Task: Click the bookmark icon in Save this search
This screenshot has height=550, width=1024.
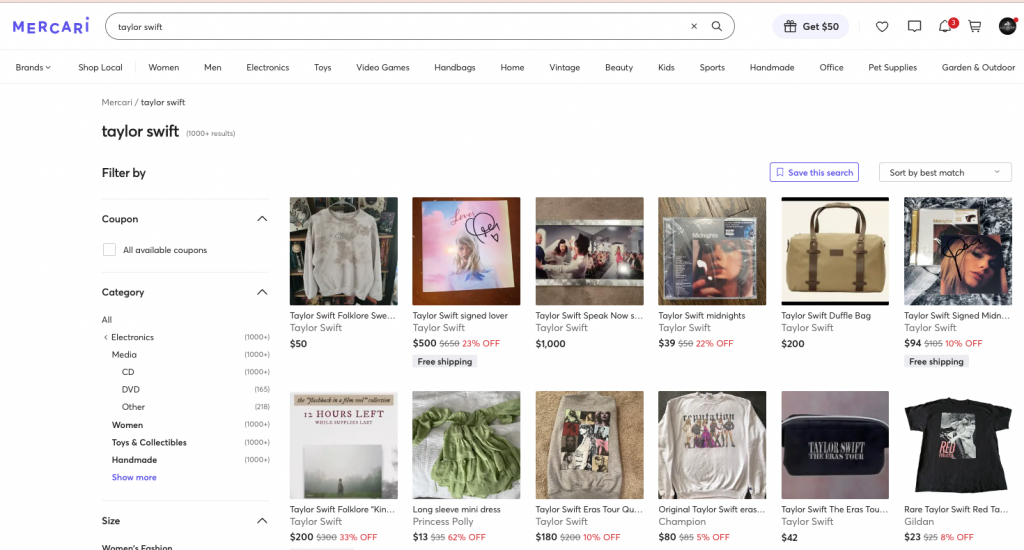Action: pos(780,172)
